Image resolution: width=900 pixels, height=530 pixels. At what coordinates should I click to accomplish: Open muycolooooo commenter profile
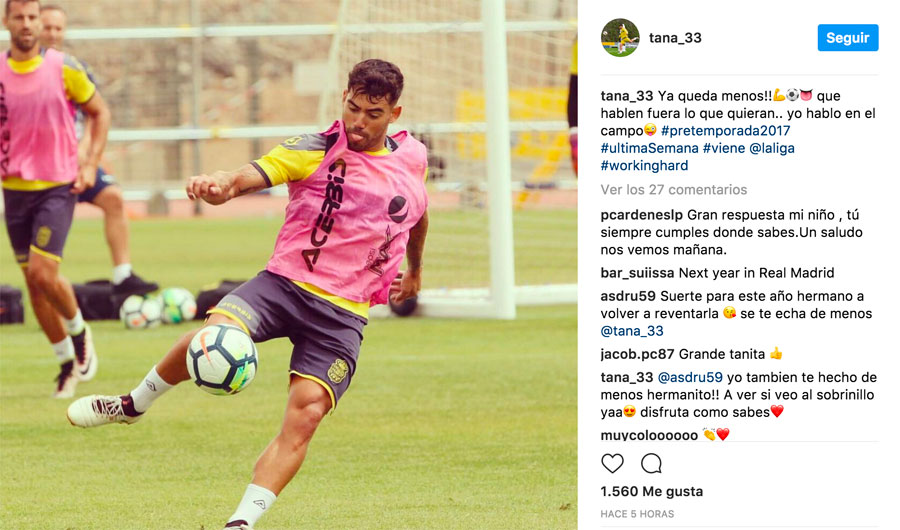pyautogui.click(x=649, y=435)
